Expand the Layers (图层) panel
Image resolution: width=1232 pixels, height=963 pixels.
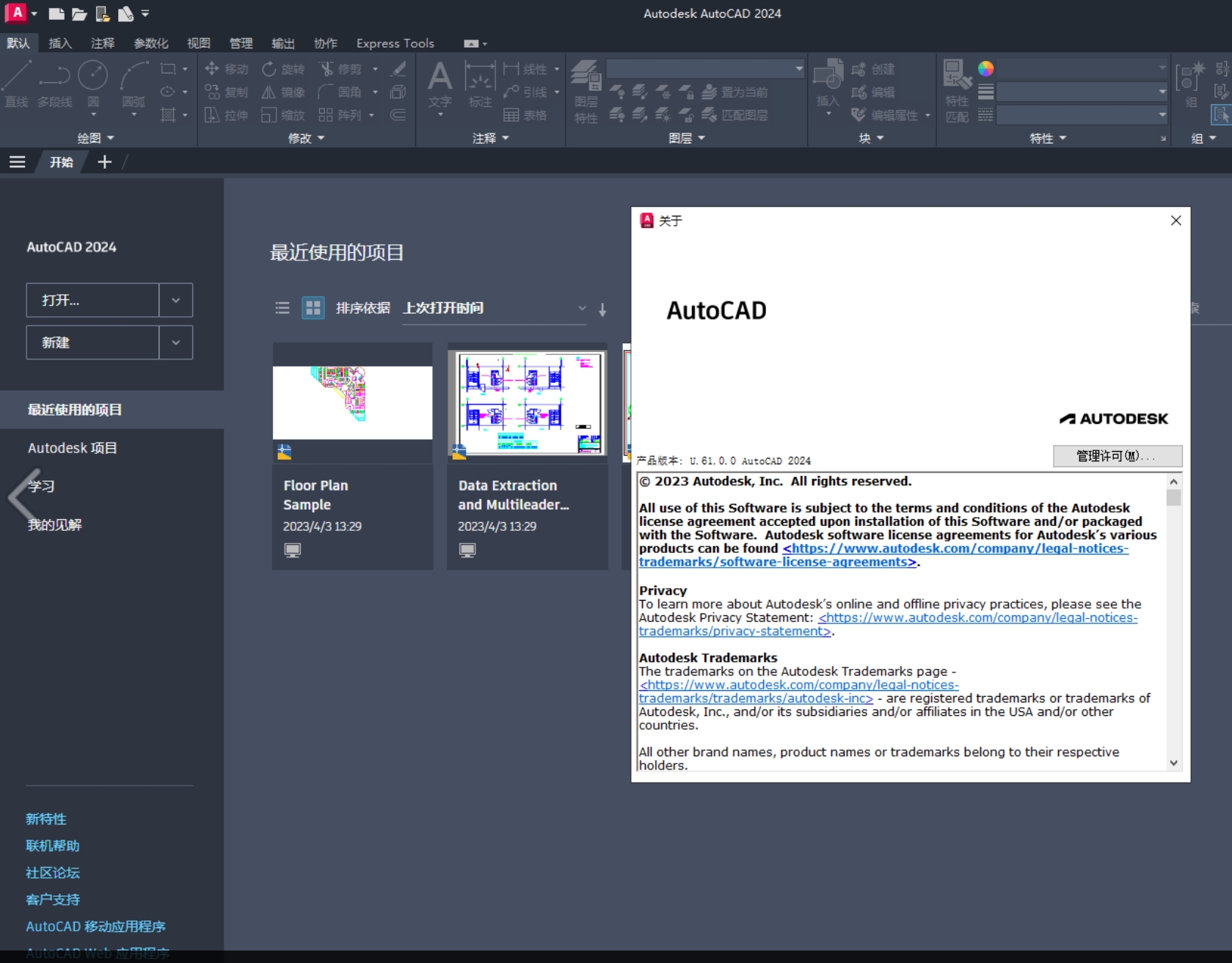click(687, 138)
